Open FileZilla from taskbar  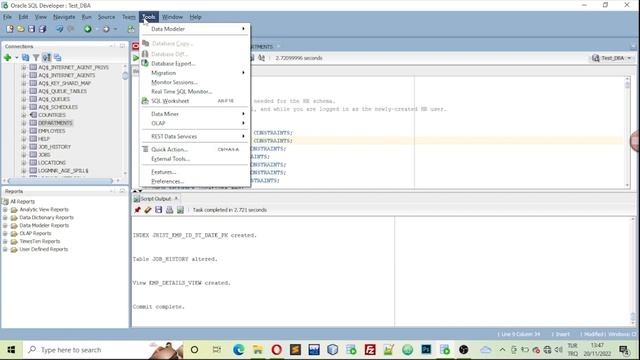(370, 350)
